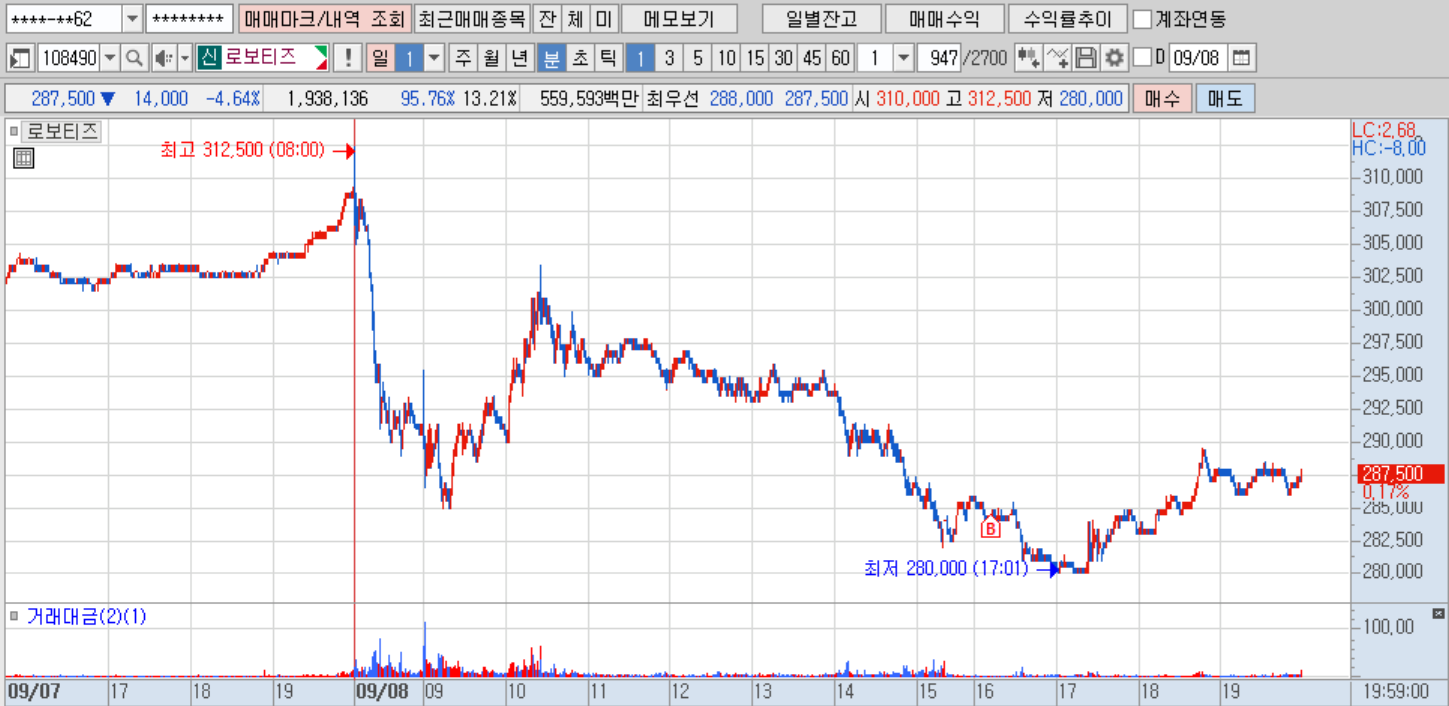This screenshot has width=1449, height=706.
Task: Open dropdown arrow next to speaker icon
Action: coord(184,58)
